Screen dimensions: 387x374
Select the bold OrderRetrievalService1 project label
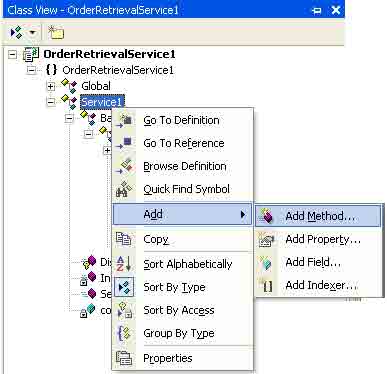[109, 54]
